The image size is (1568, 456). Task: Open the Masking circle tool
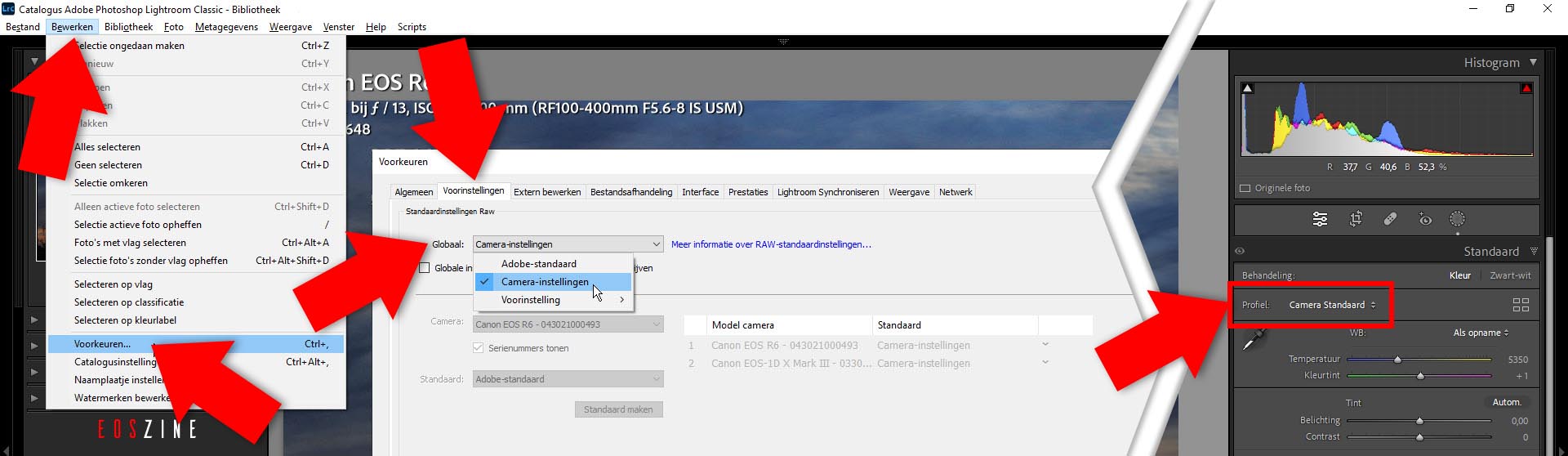point(1457,219)
